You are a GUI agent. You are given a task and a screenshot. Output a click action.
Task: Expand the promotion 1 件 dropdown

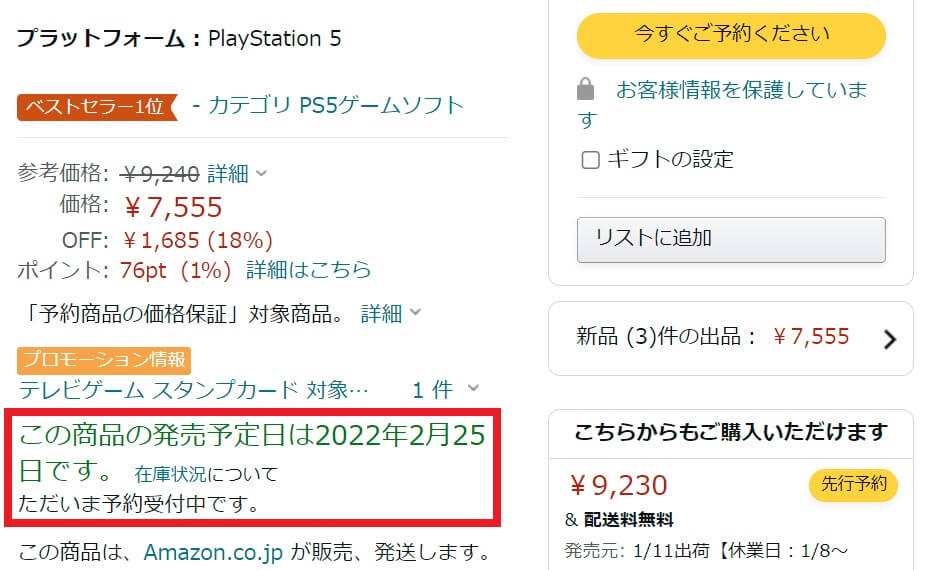(445, 390)
